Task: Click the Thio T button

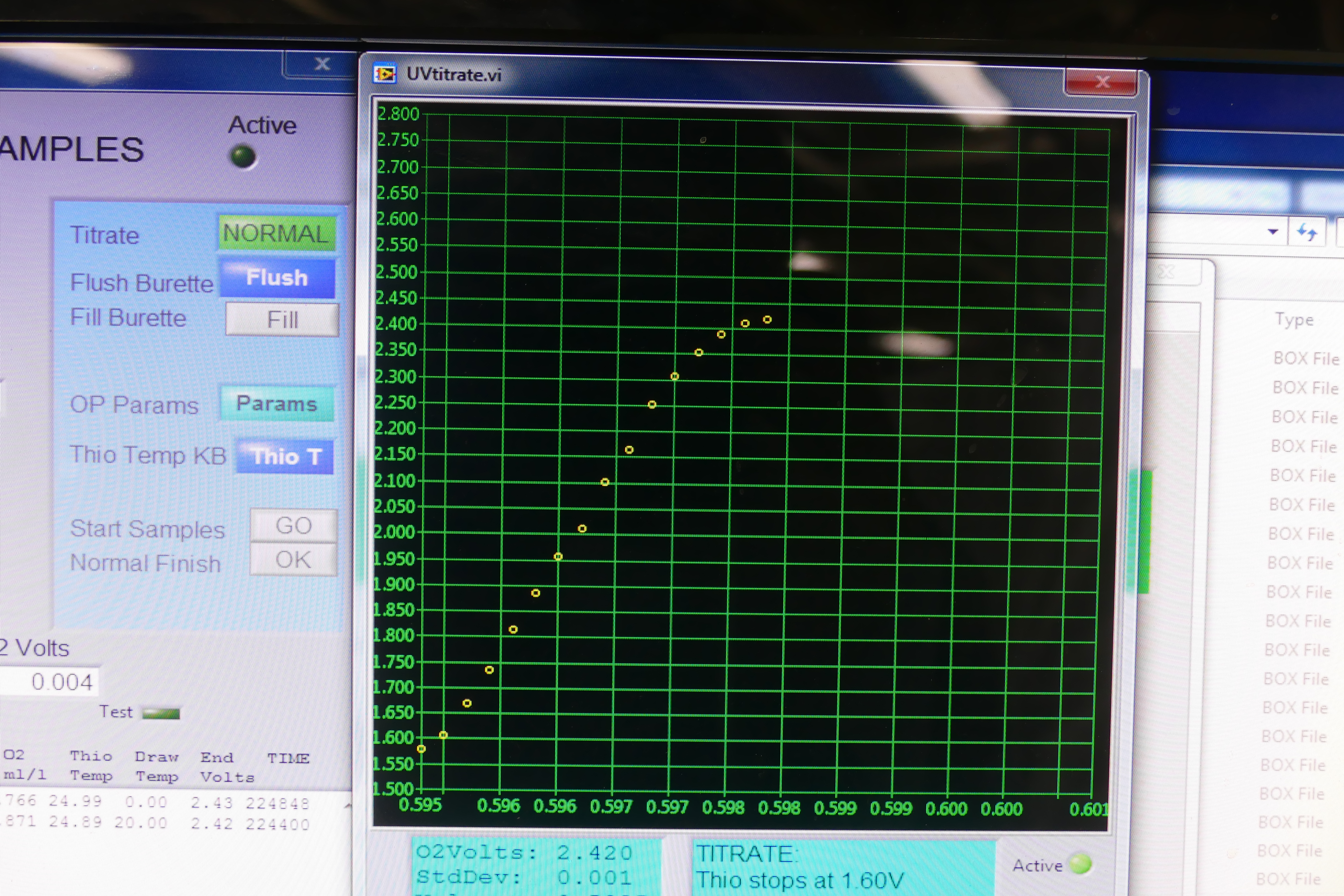Action: [x=285, y=457]
